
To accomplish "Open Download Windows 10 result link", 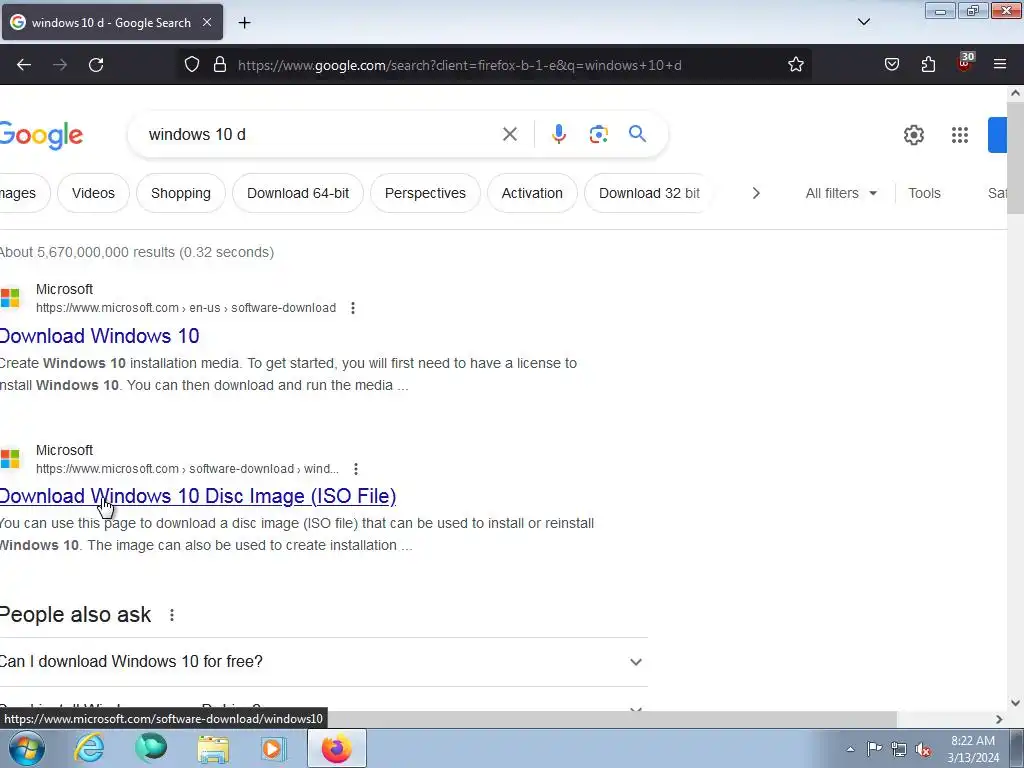I will [x=99, y=336].
